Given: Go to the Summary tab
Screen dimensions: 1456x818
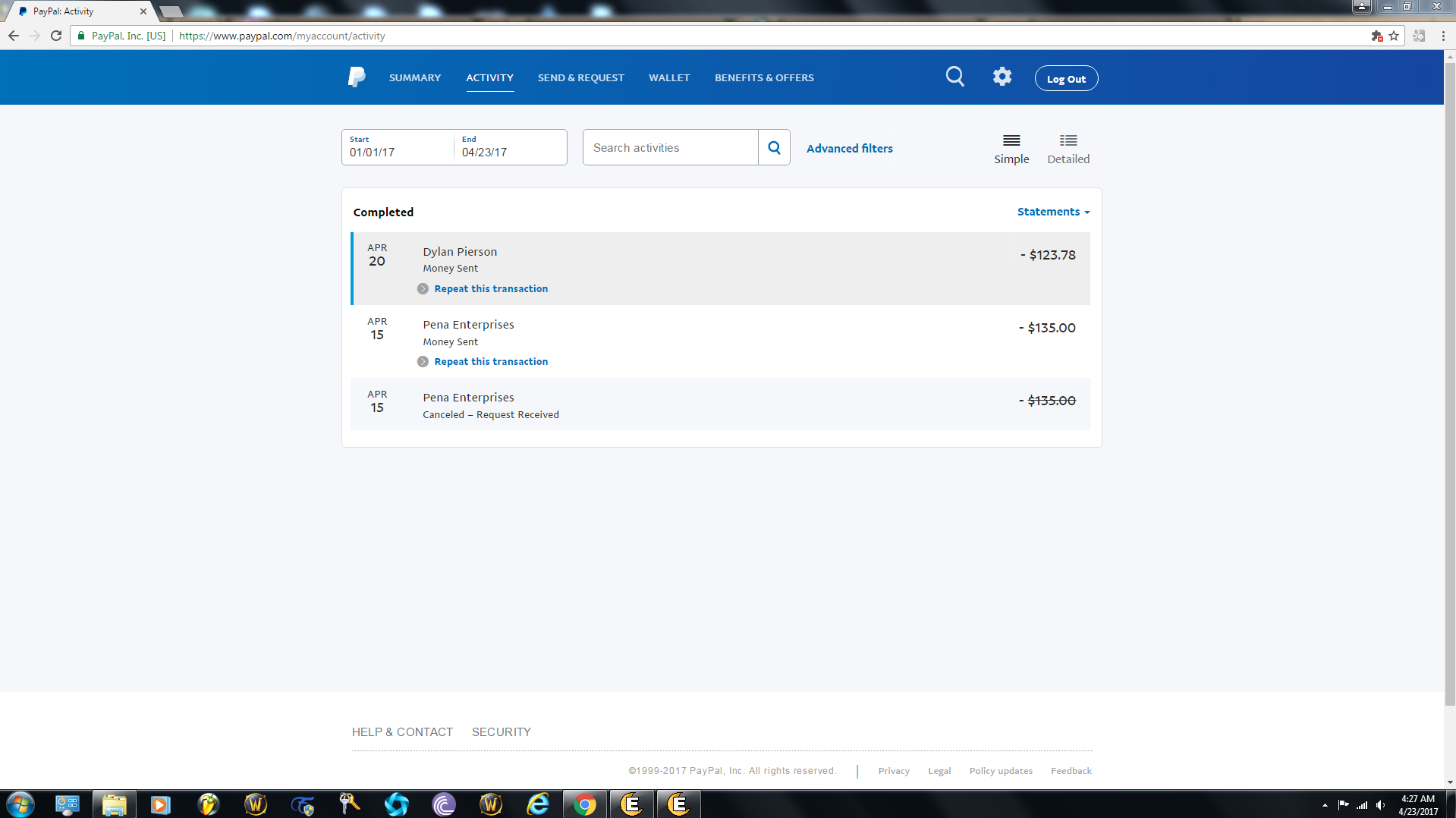Looking at the screenshot, I should 415,77.
